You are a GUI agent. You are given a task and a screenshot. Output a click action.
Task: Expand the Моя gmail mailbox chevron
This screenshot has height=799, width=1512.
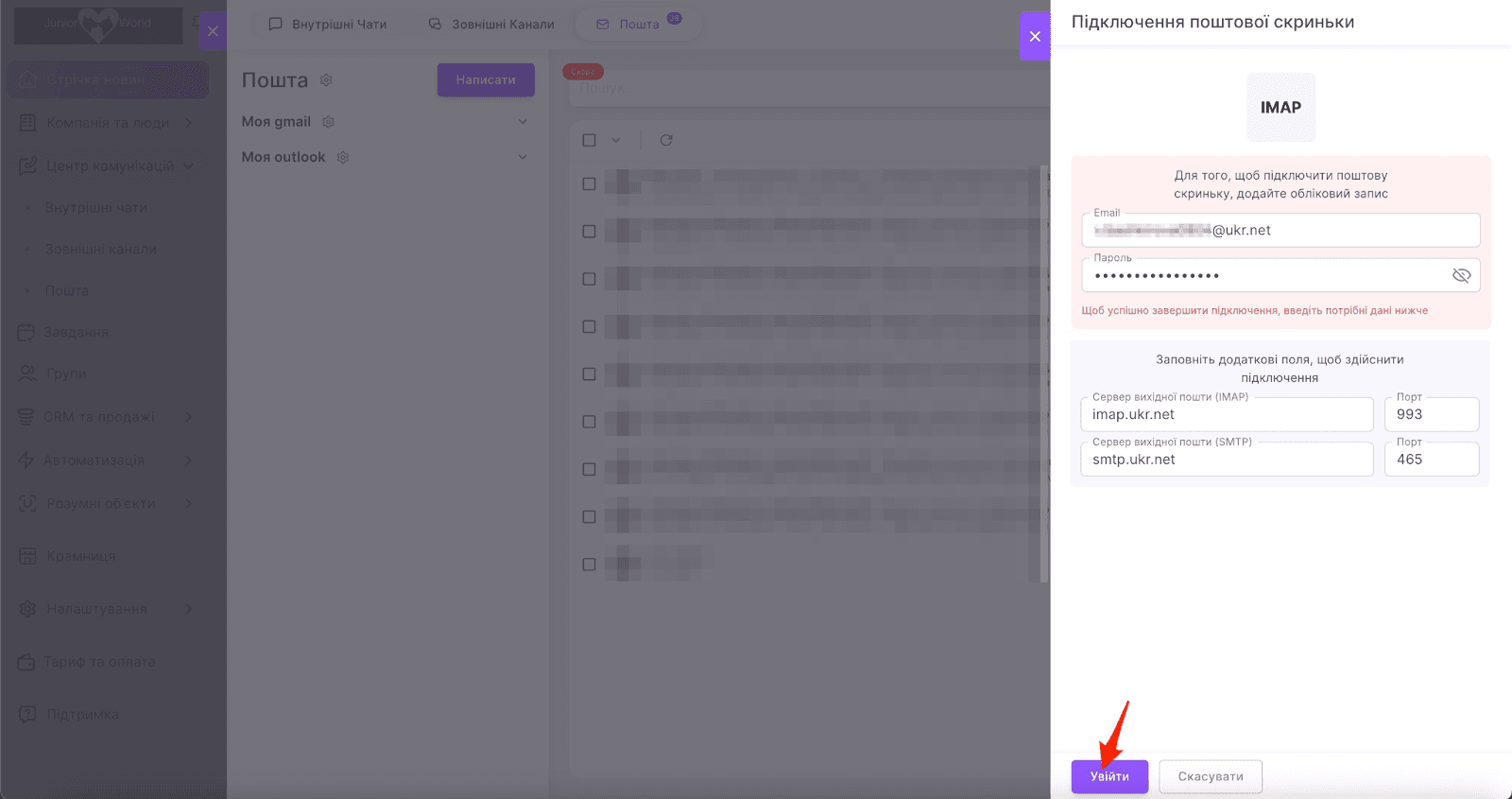click(523, 122)
